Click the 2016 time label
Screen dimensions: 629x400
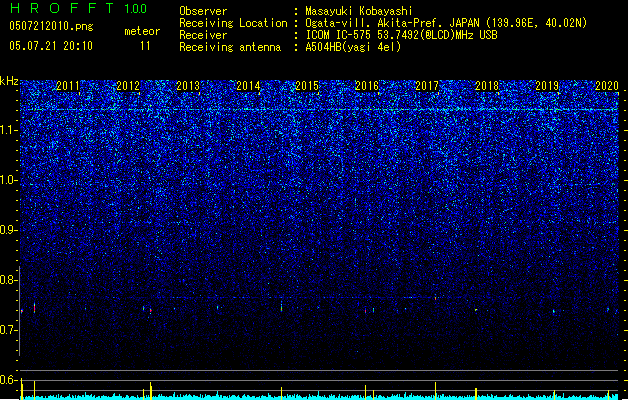tap(367, 85)
